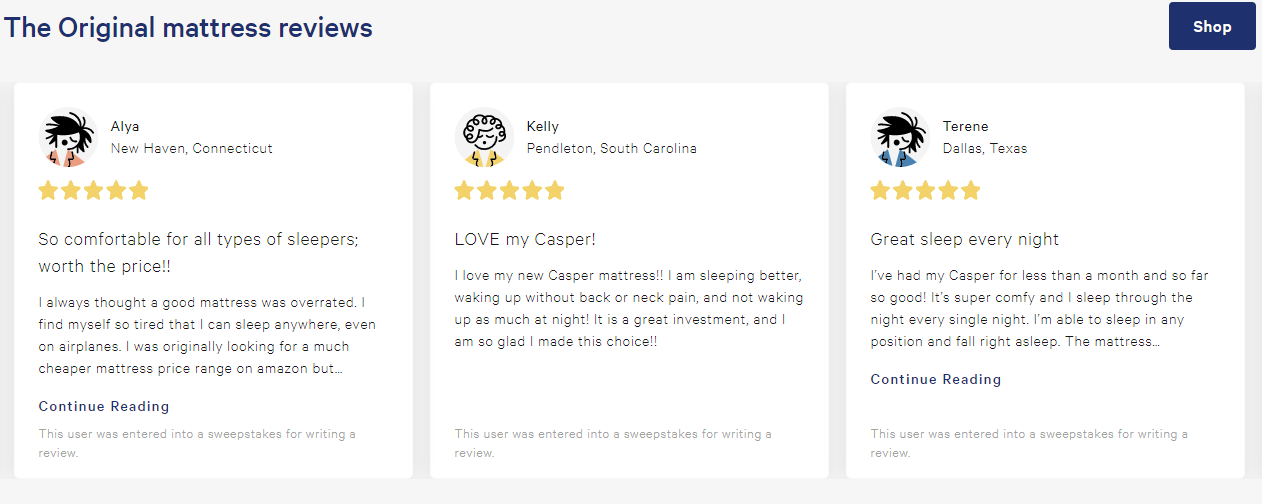1262x504 pixels.
Task: Click Alya's reviewer avatar icon
Action: click(x=67, y=137)
